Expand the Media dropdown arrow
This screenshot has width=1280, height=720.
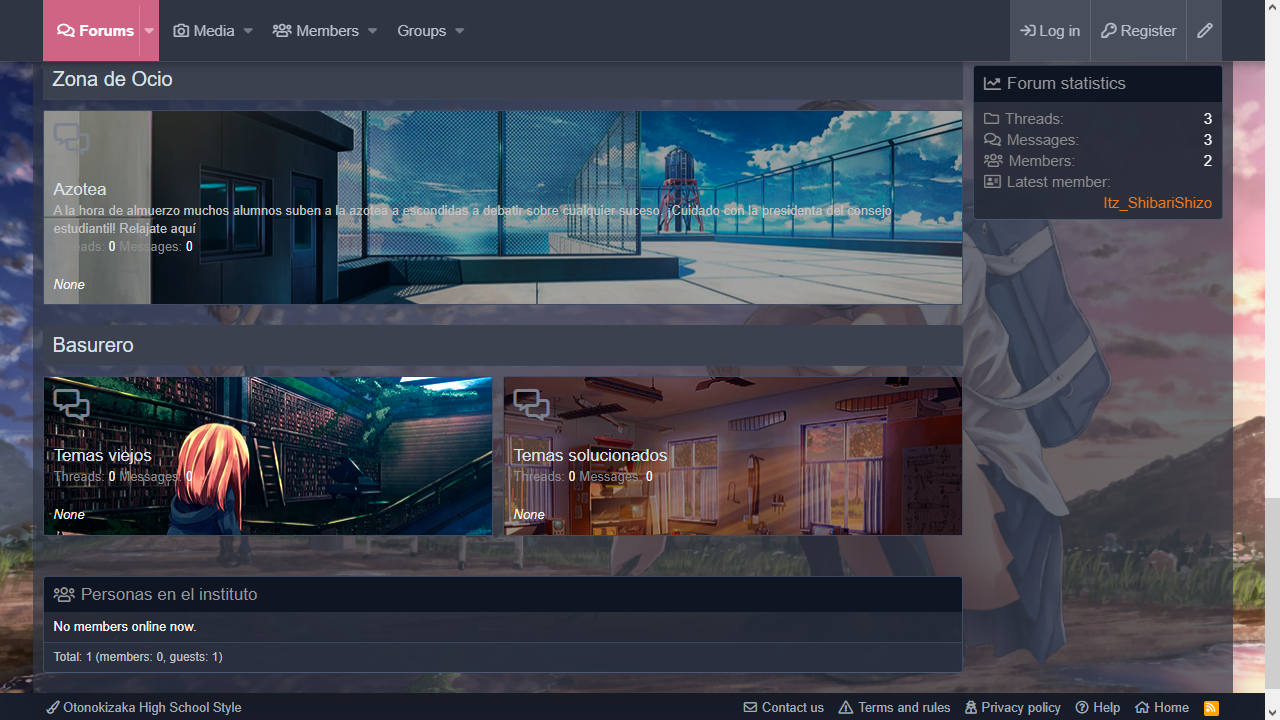coord(248,31)
